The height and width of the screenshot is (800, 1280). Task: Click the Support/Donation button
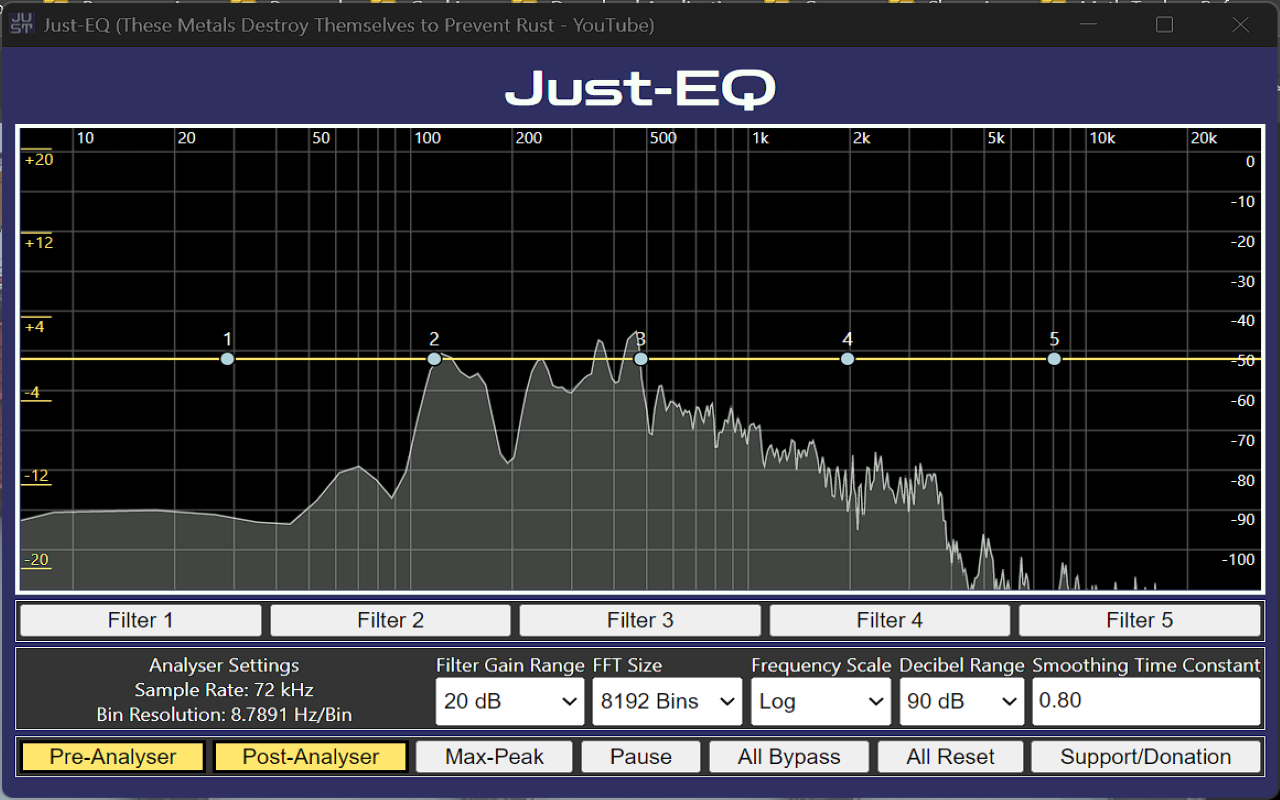(x=1145, y=757)
